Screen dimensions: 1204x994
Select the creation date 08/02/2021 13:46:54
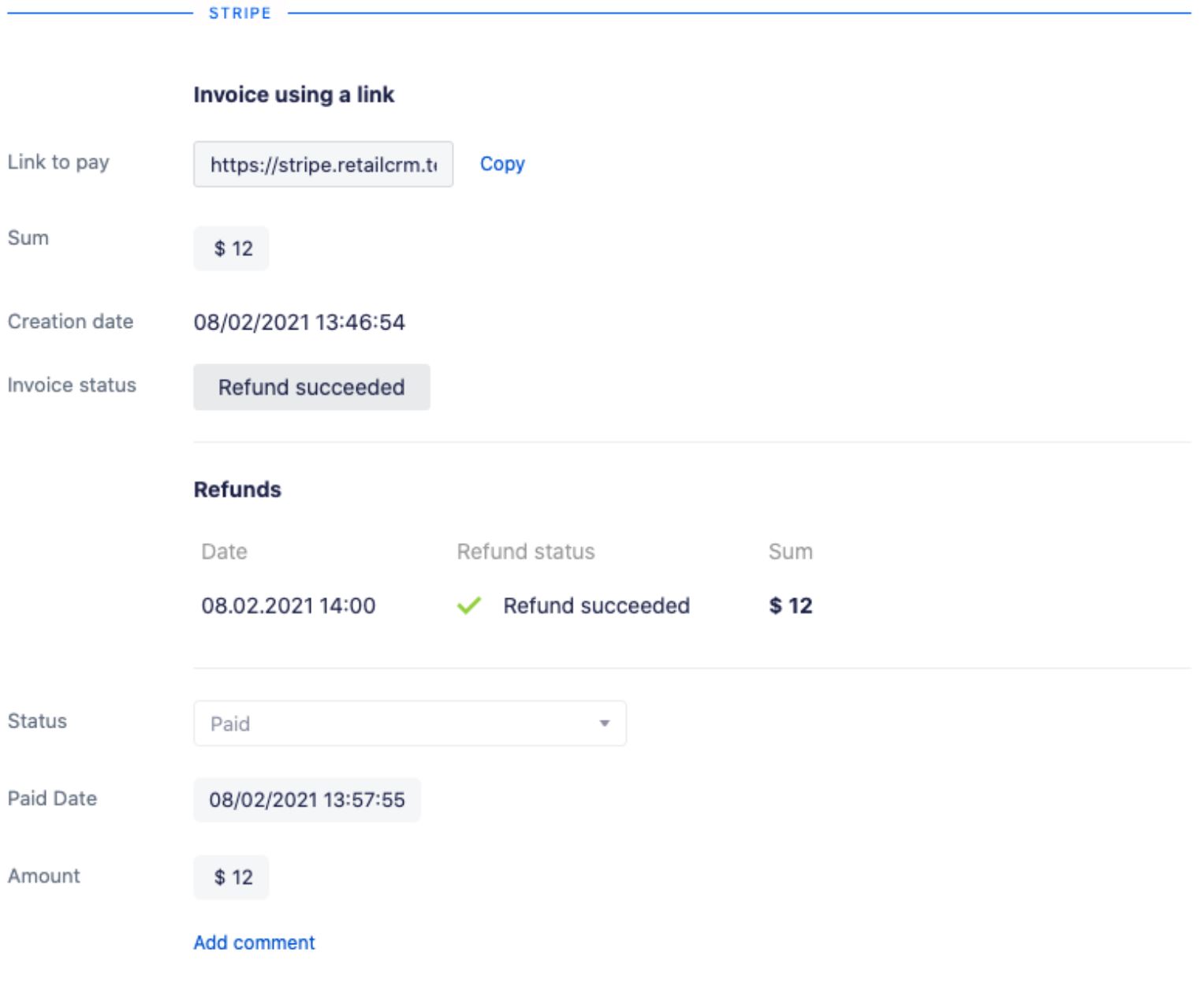300,322
